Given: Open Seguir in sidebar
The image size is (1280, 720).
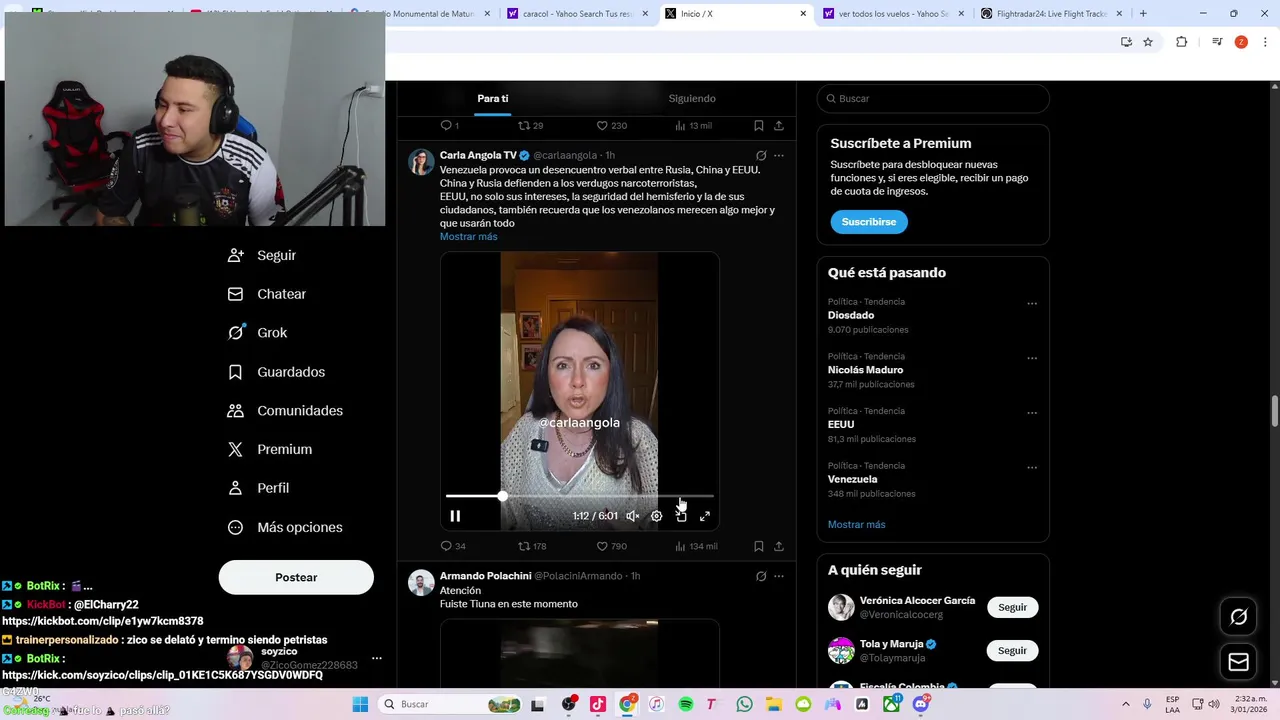Looking at the screenshot, I should click(262, 255).
